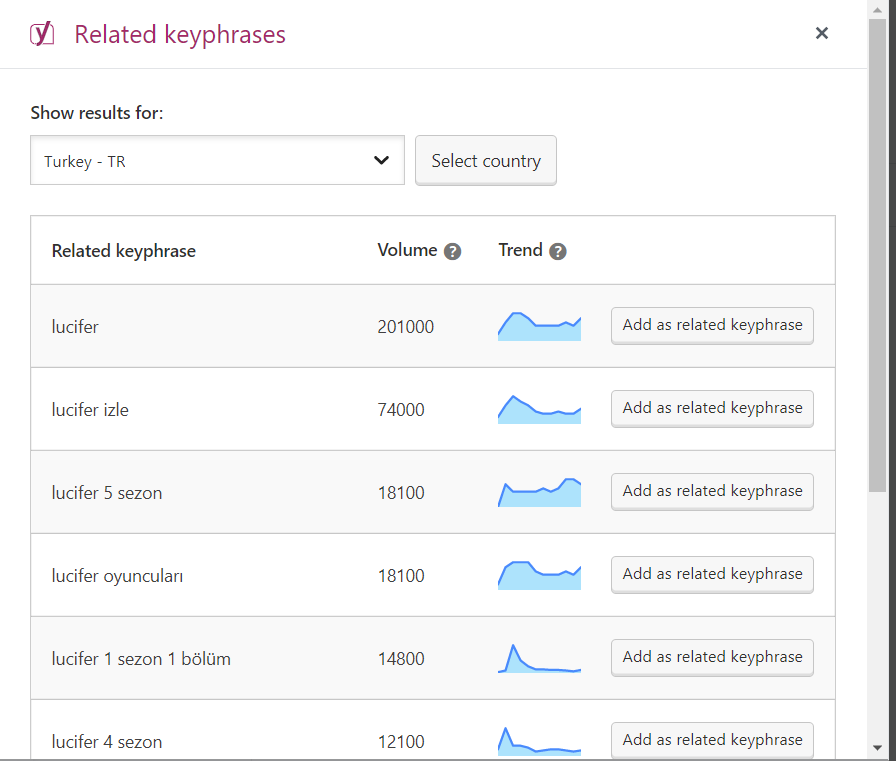The width and height of the screenshot is (896, 761).
Task: Click the trend chart for lucifer izle
Action: (x=539, y=409)
